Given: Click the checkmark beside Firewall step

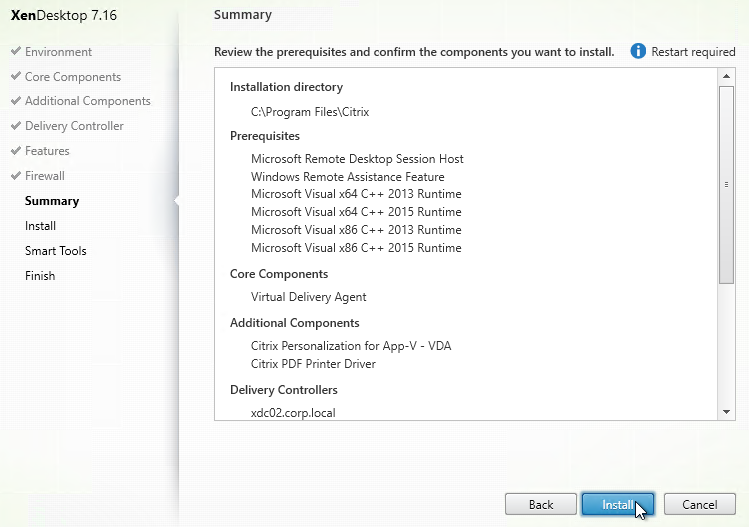Looking at the screenshot, I should click(16, 176).
